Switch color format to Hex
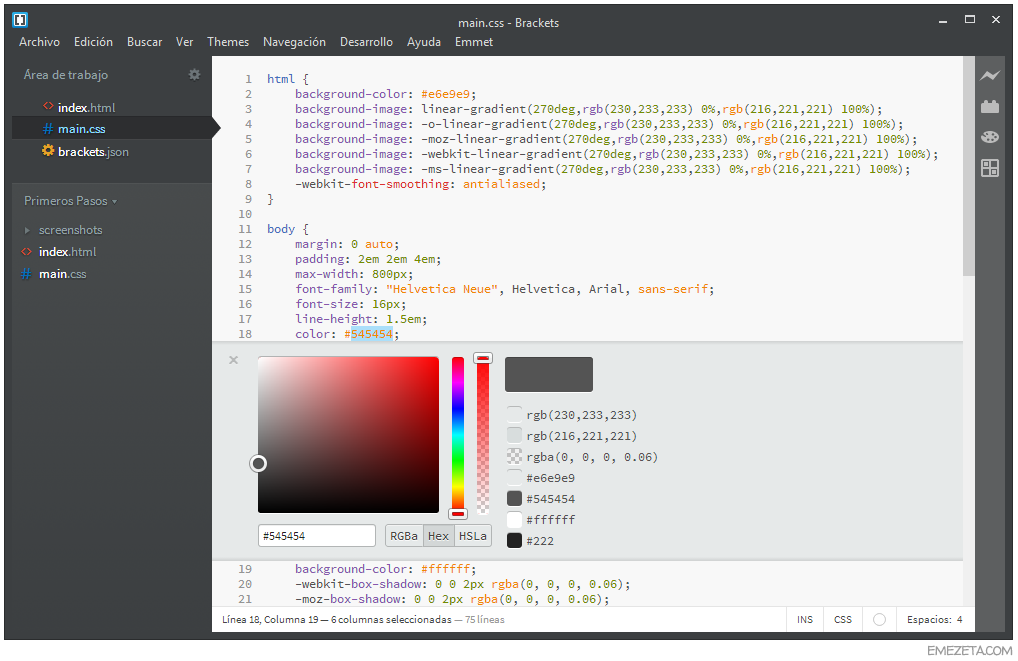Viewport: 1018px width, 661px height. 438,536
